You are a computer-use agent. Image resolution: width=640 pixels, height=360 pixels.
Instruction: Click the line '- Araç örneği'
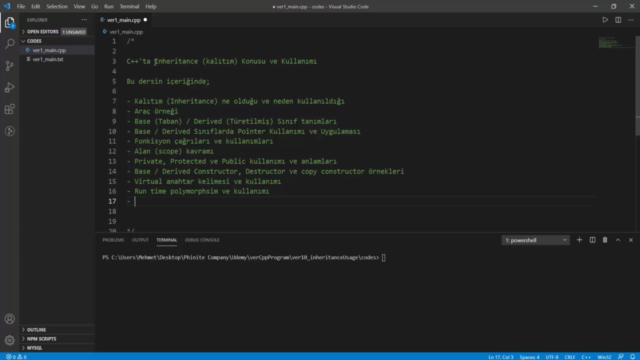(x=152, y=111)
